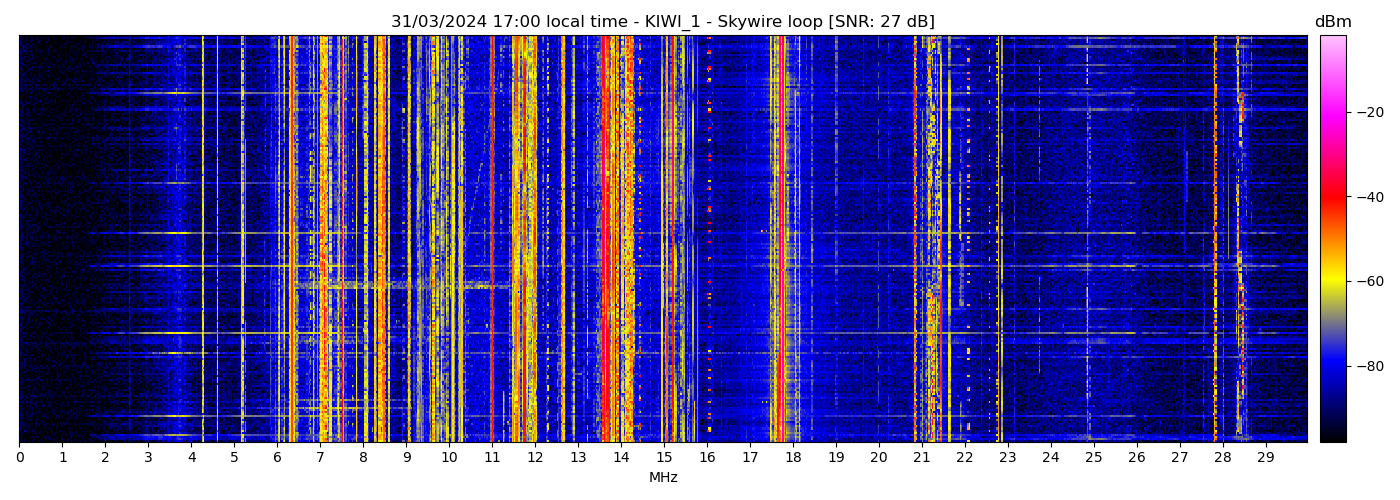This screenshot has height=500, width=1400.
Task: Click the −20 colorbar tick label
Action: pyautogui.click(x=1369, y=113)
